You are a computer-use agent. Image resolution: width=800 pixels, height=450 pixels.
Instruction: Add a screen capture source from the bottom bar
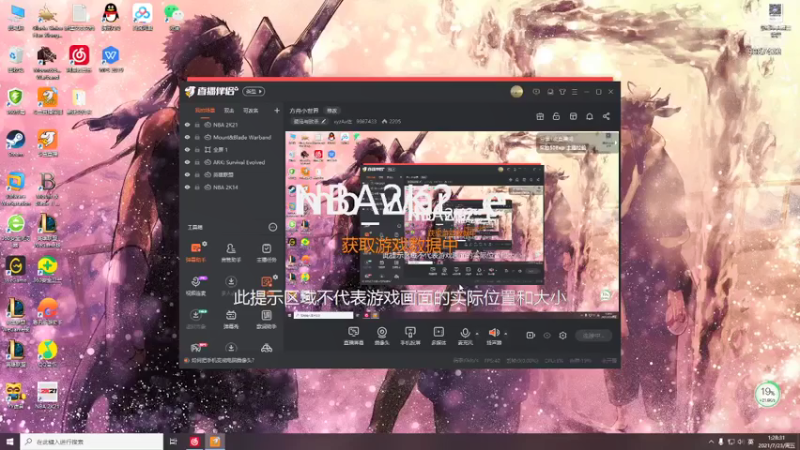click(x=353, y=336)
